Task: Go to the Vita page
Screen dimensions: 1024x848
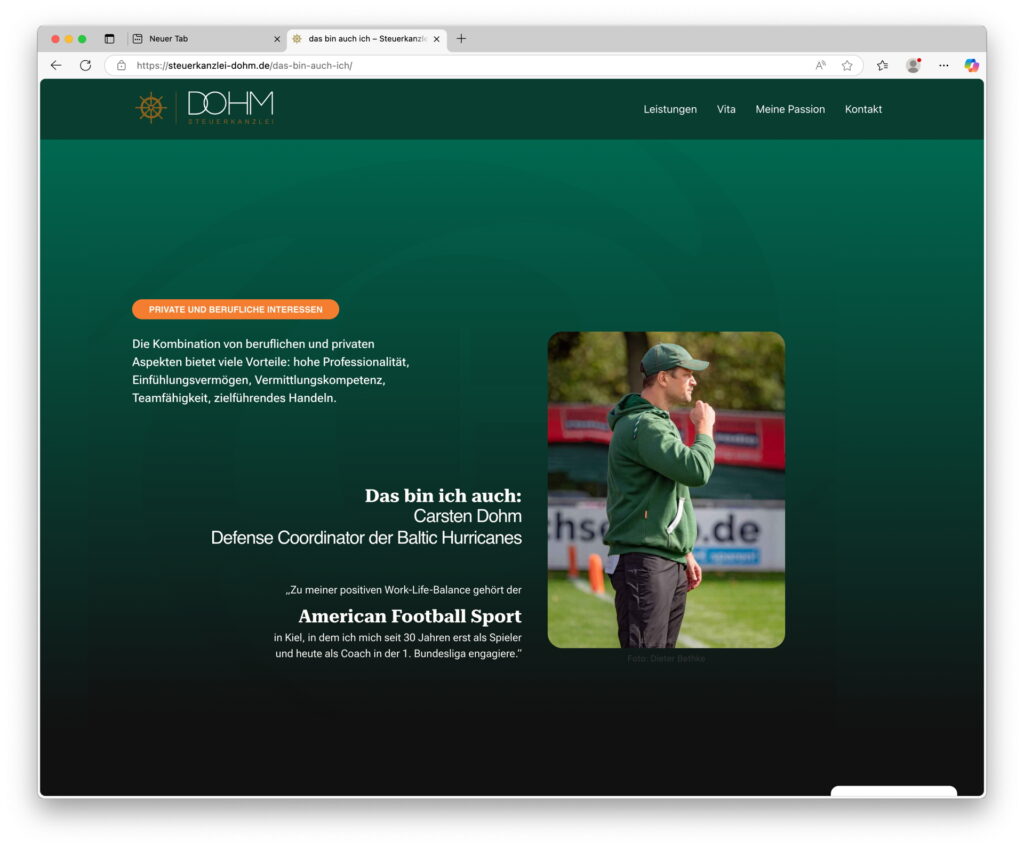Action: [x=726, y=109]
